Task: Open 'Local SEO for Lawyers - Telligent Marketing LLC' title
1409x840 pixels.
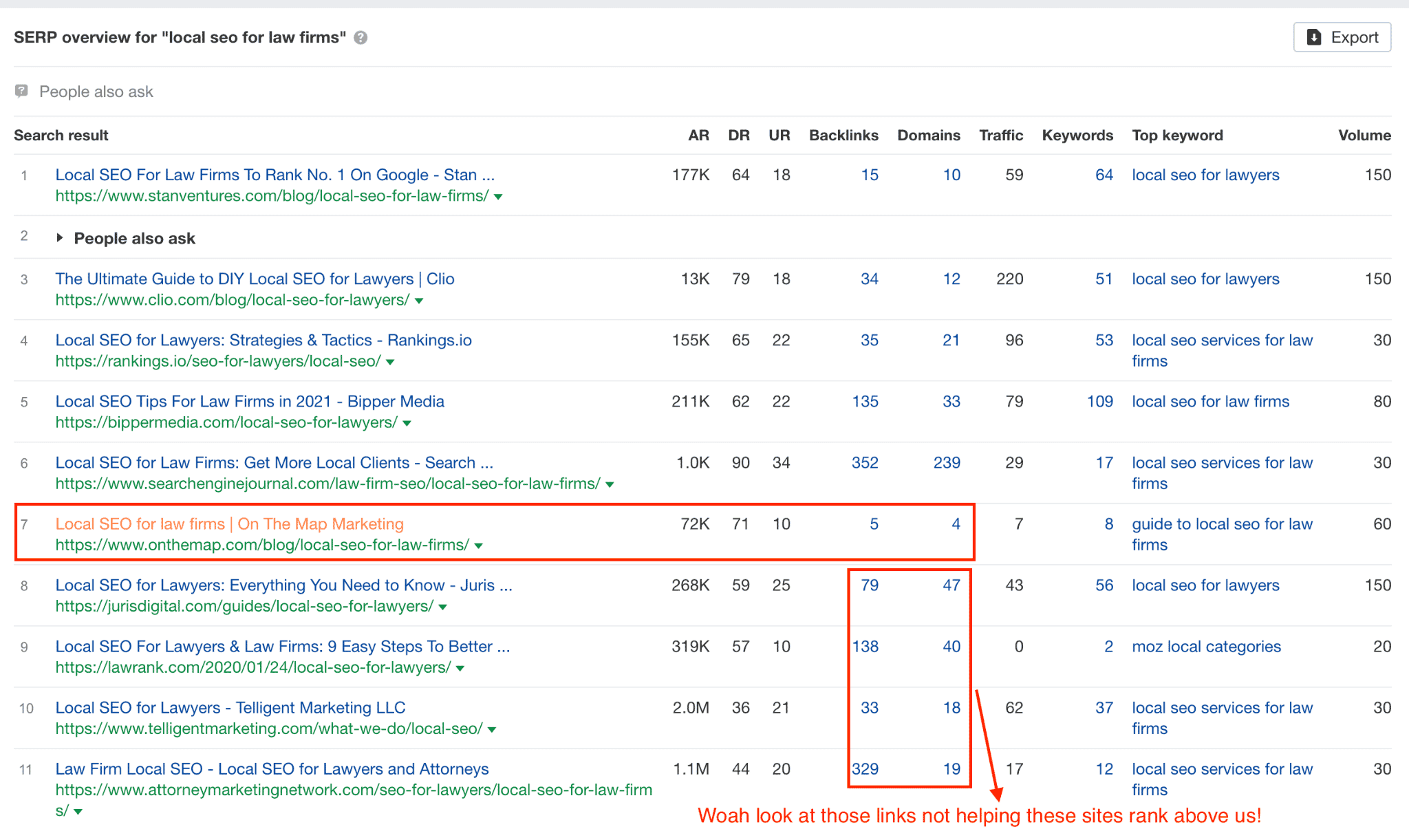Action: coord(230,707)
